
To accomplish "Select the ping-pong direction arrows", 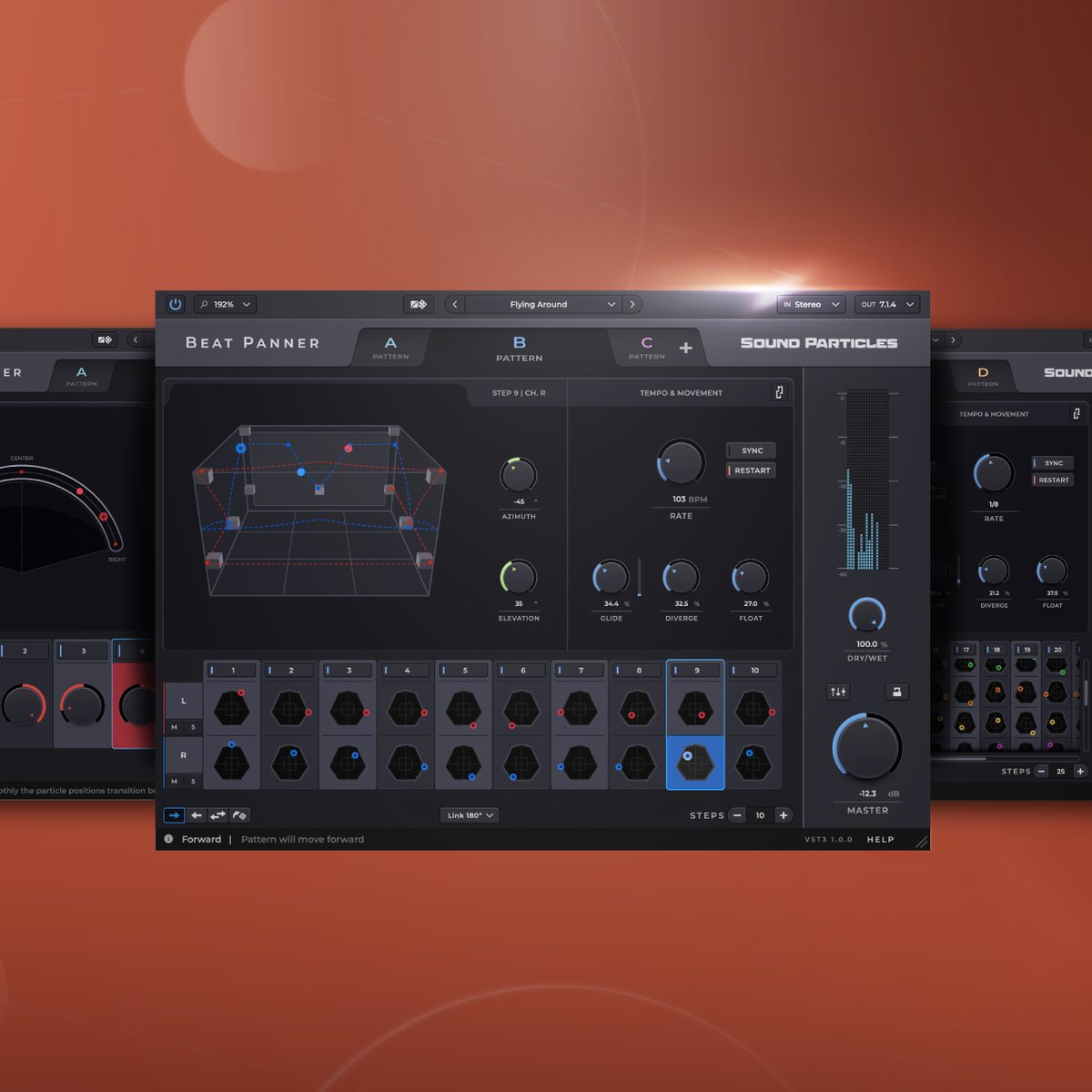I will (x=217, y=815).
